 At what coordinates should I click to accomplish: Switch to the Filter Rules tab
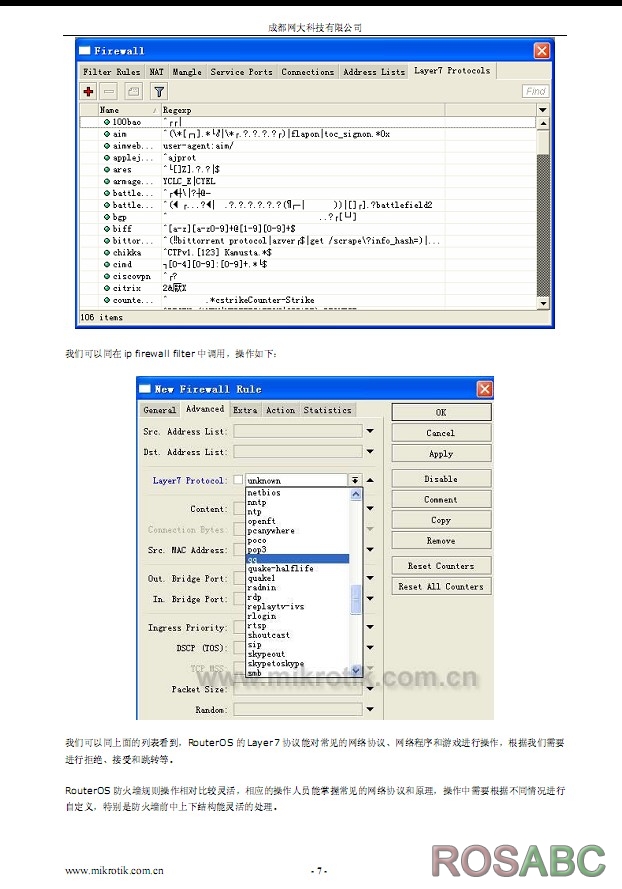pyautogui.click(x=111, y=72)
